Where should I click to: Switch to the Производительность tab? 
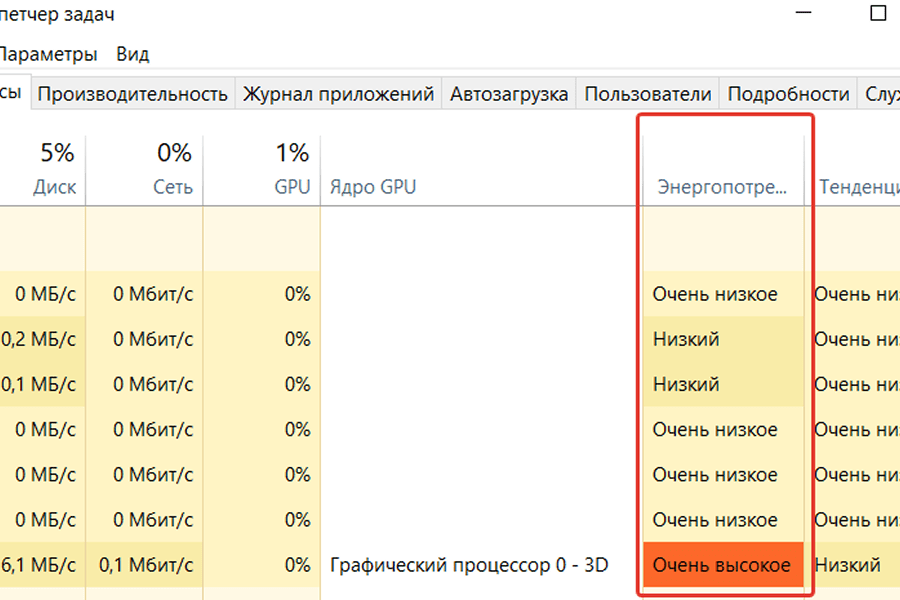pos(133,94)
